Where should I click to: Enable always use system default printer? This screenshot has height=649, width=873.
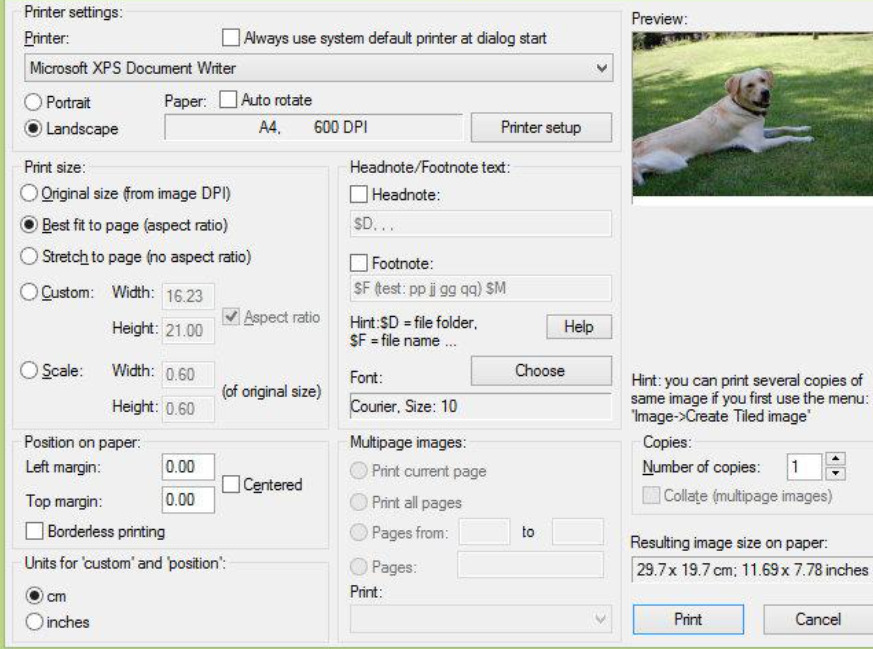coord(230,38)
